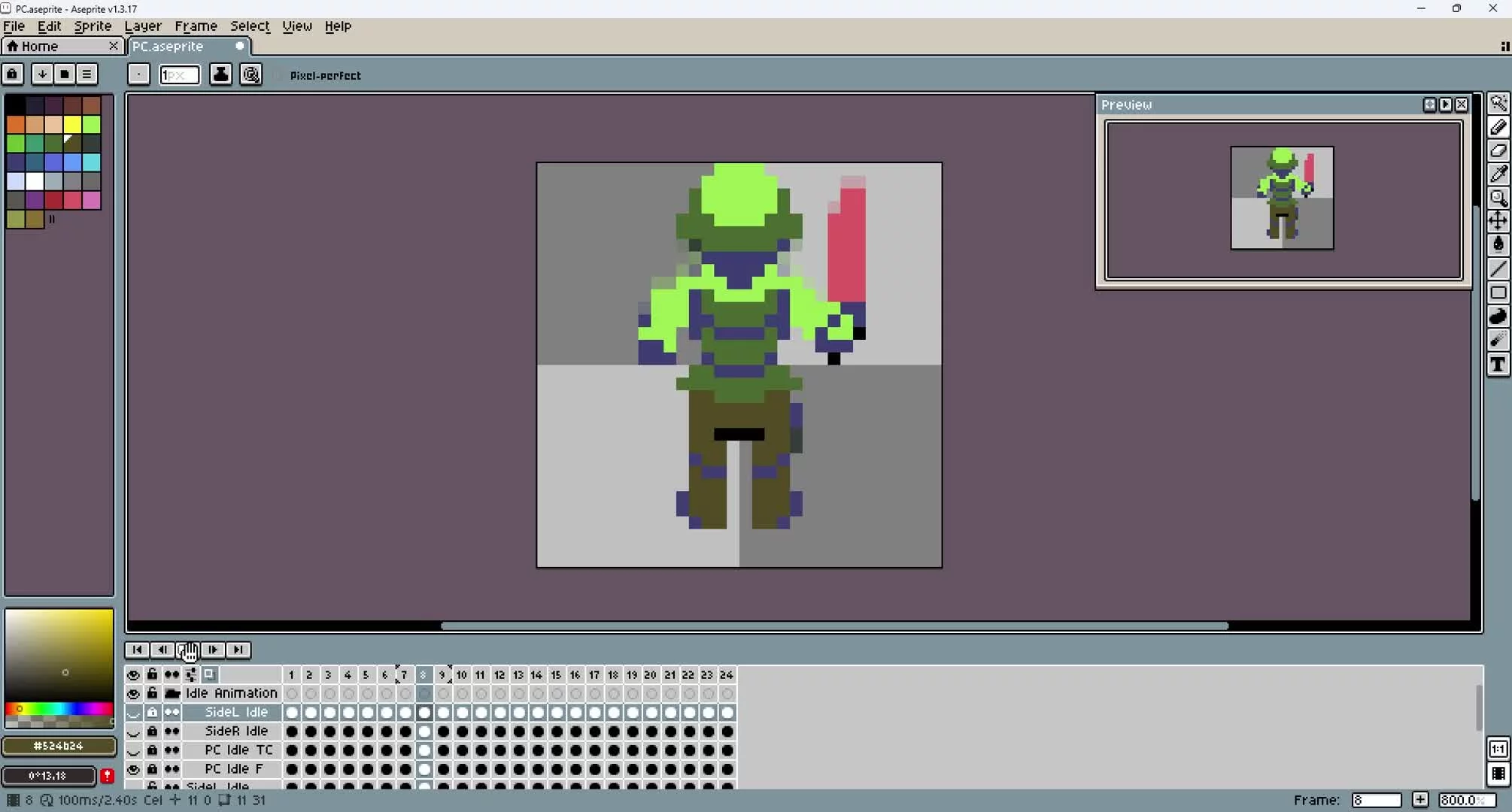The image size is (1512, 812).
Task: Pick the Eyedropper tool
Action: pyautogui.click(x=1498, y=174)
